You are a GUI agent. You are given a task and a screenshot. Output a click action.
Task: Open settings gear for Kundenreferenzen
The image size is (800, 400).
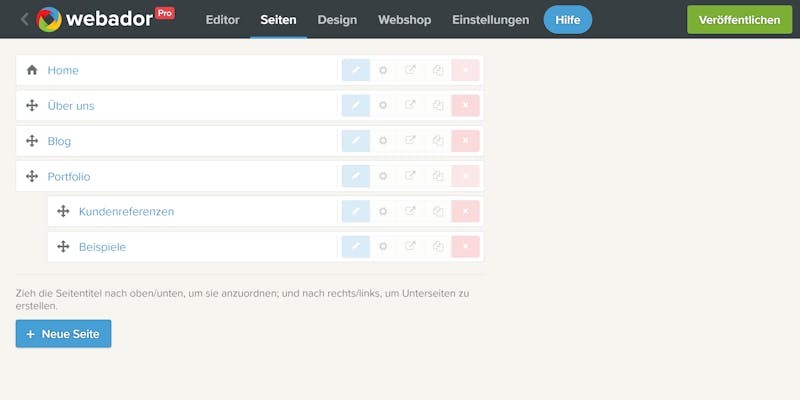[383, 211]
